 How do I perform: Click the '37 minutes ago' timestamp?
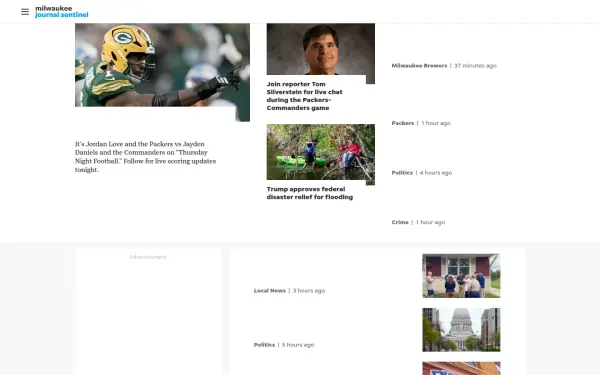(475, 66)
